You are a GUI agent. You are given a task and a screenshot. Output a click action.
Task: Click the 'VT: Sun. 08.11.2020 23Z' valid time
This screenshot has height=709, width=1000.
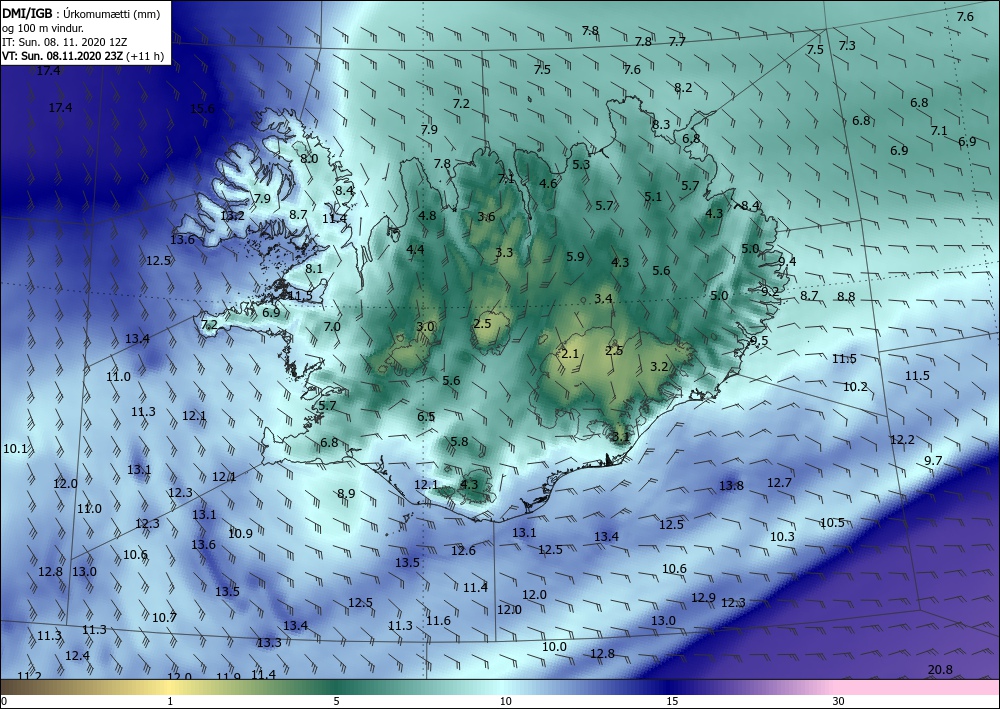click(x=63, y=56)
